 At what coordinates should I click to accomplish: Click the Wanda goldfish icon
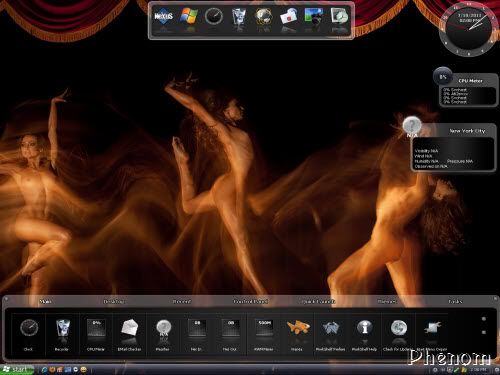298,328
